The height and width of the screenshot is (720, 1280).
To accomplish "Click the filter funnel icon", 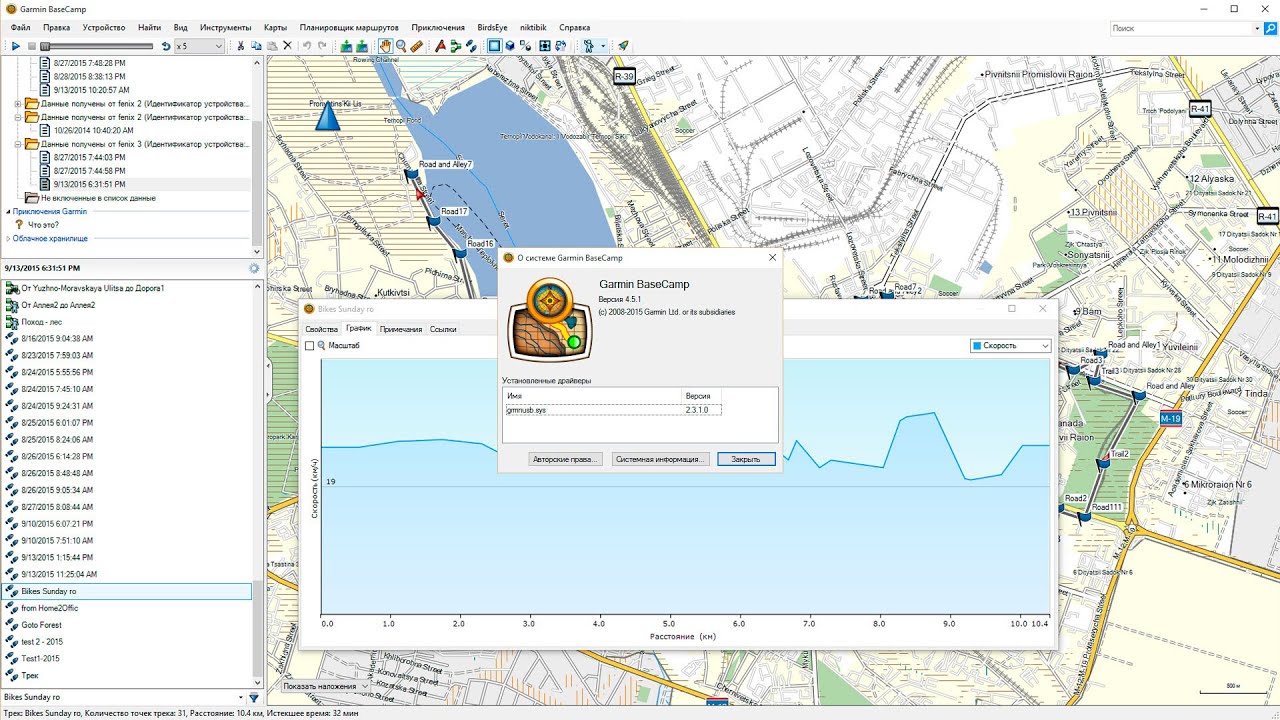I will tap(254, 698).
